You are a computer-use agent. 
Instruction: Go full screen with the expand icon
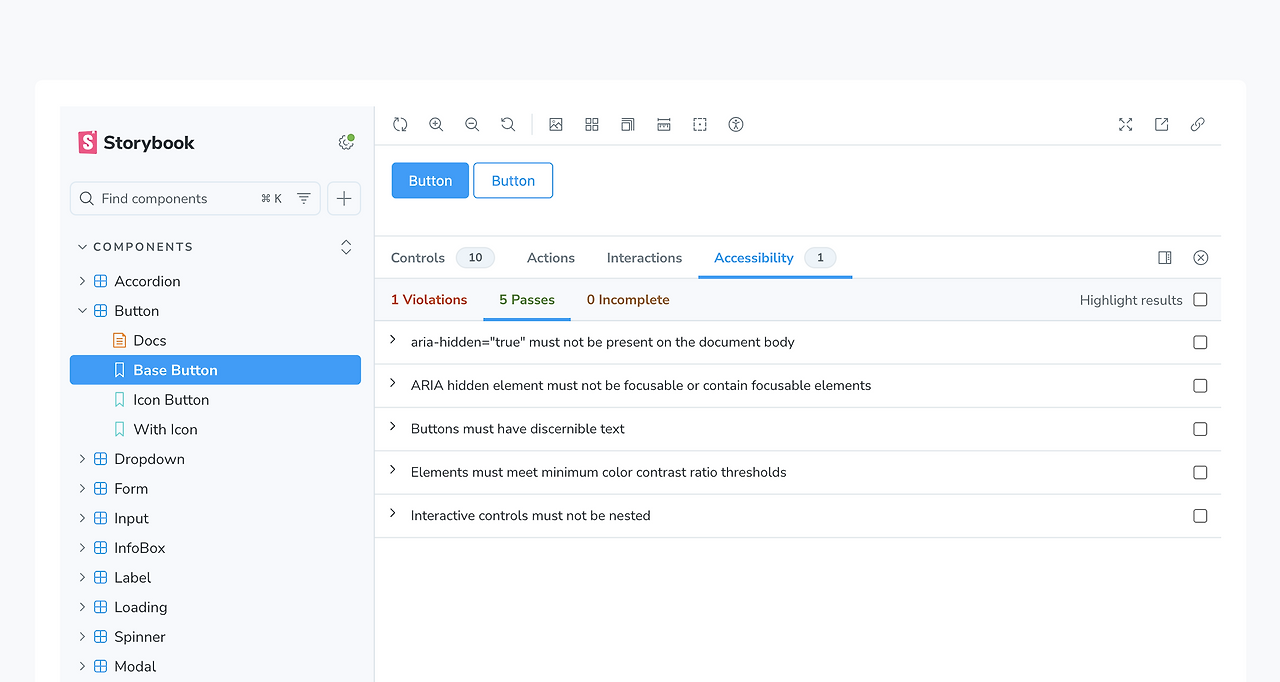[1126, 124]
